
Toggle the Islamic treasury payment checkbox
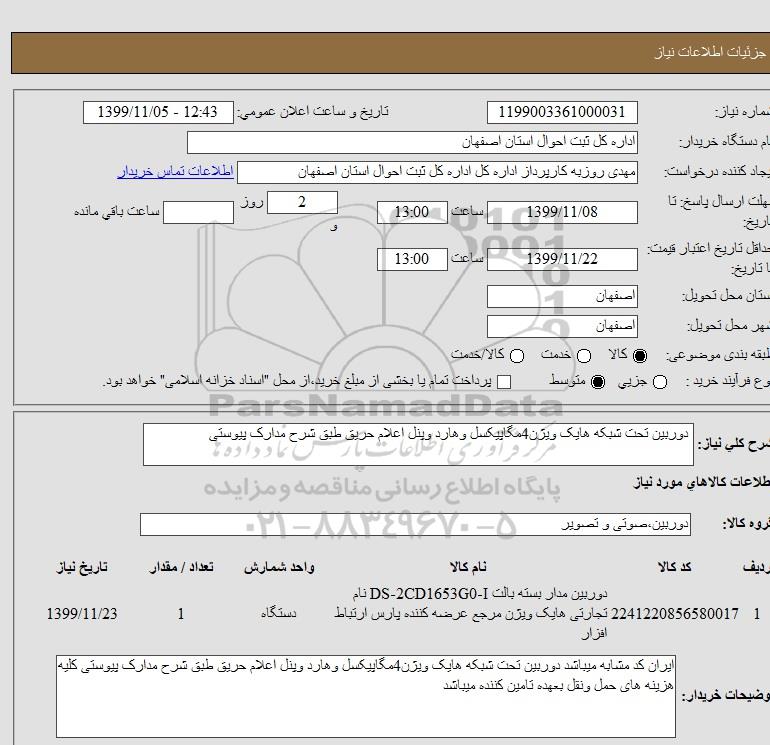point(504,382)
